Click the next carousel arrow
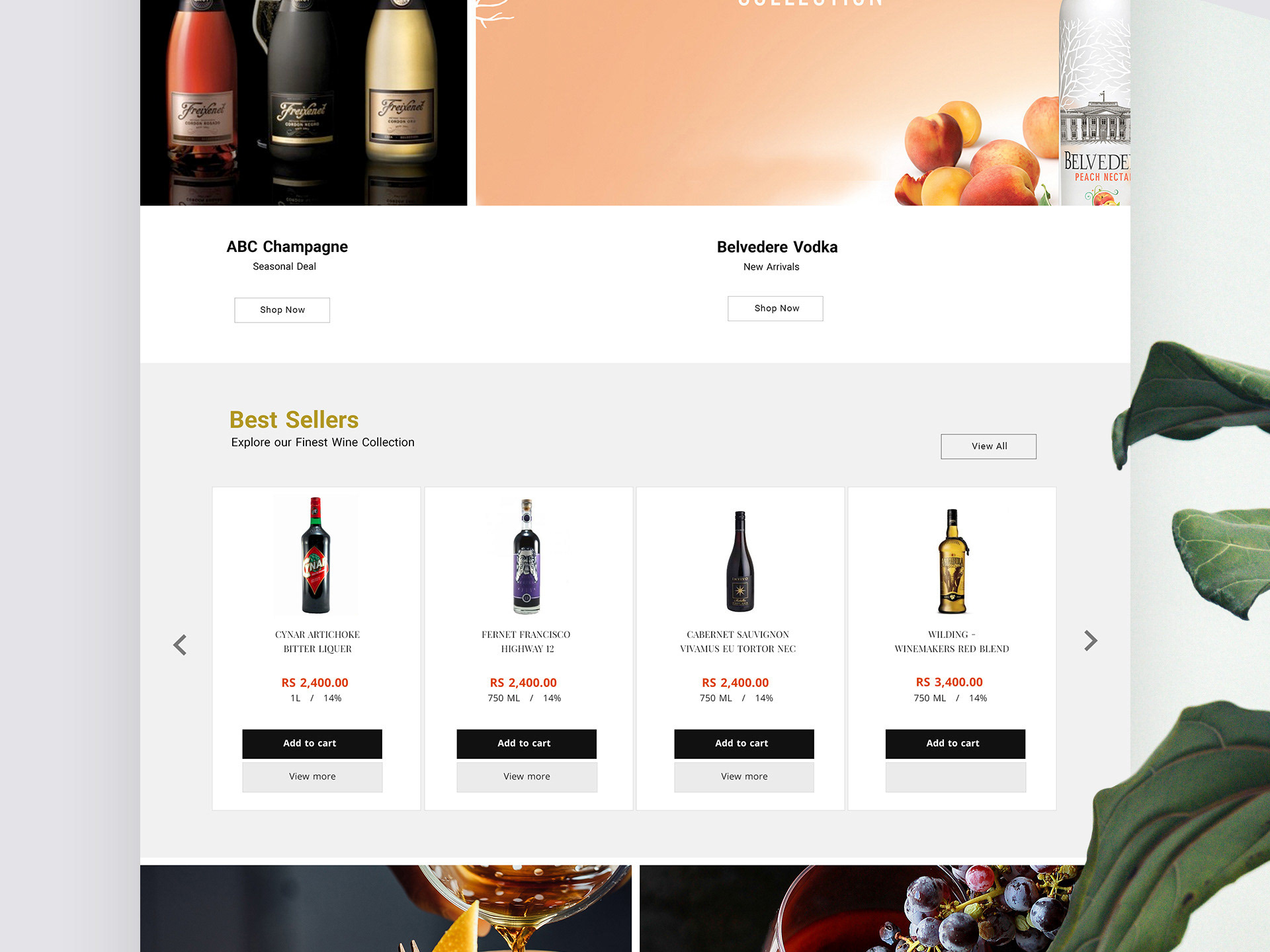This screenshot has width=1270, height=952. (x=1091, y=640)
